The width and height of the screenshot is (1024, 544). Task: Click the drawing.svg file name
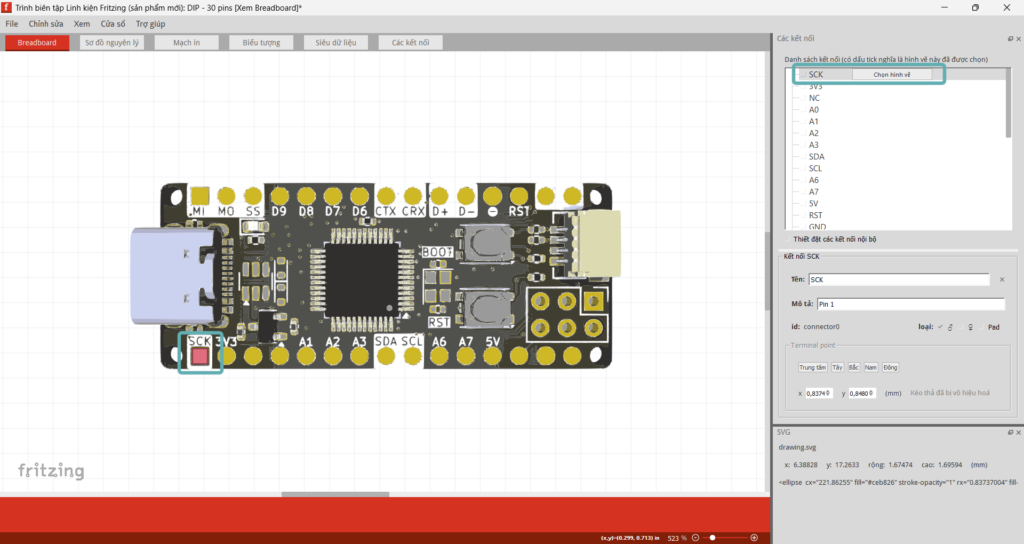point(797,447)
